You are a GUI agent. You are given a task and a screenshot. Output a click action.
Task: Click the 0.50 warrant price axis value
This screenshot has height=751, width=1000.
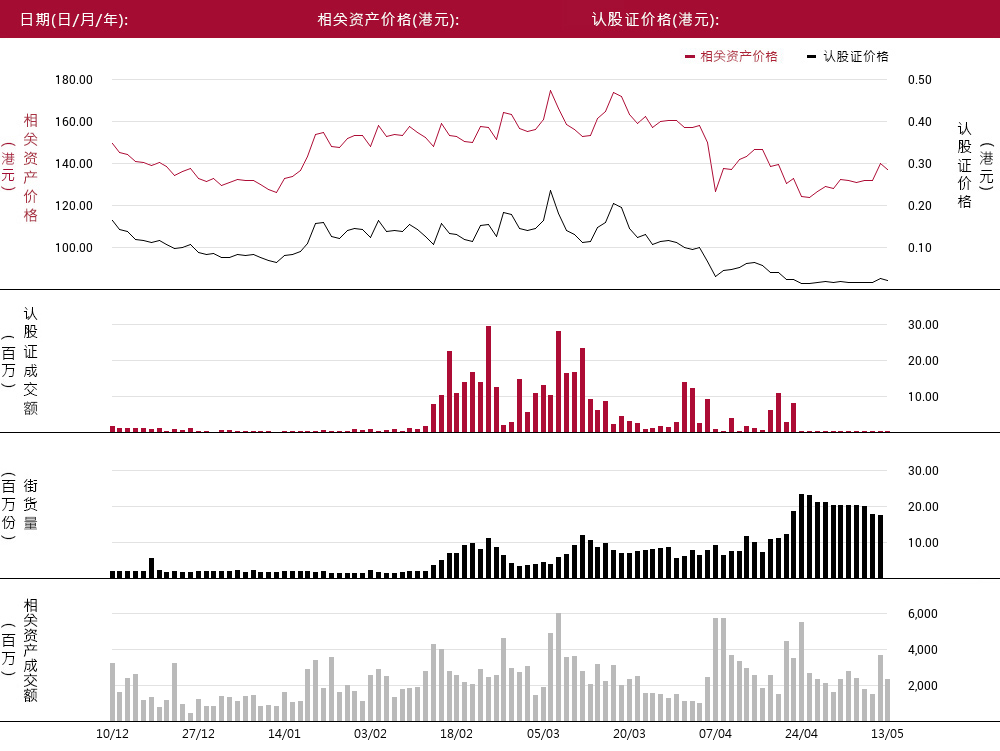coord(920,80)
